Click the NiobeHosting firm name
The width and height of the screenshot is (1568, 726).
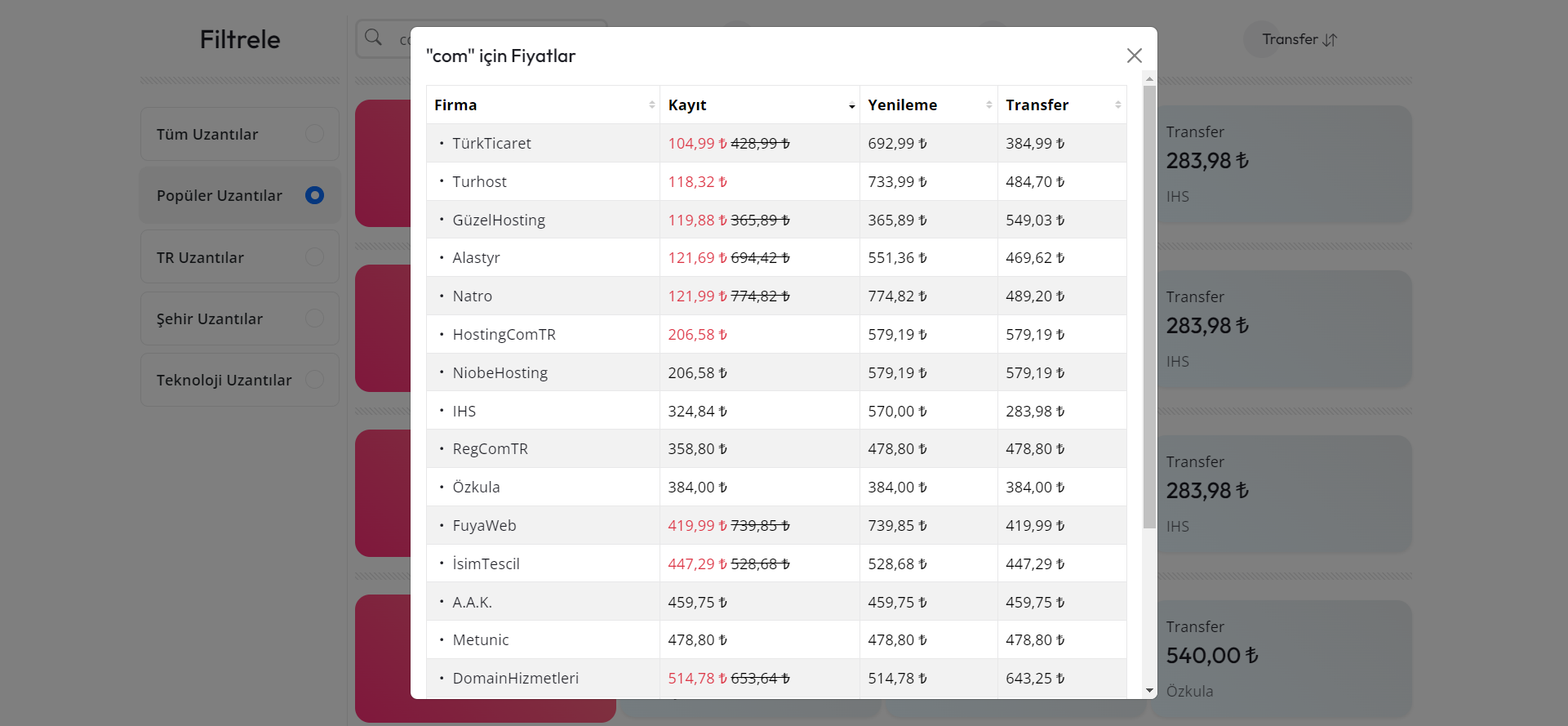tap(500, 372)
